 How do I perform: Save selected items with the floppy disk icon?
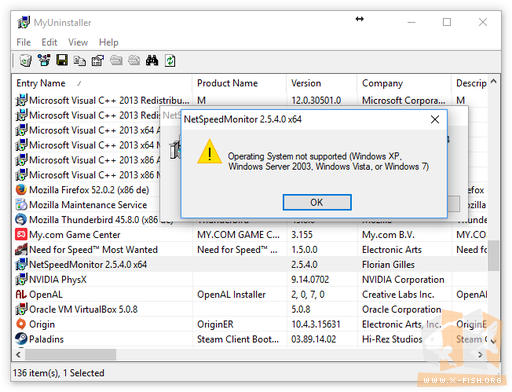click(62, 60)
